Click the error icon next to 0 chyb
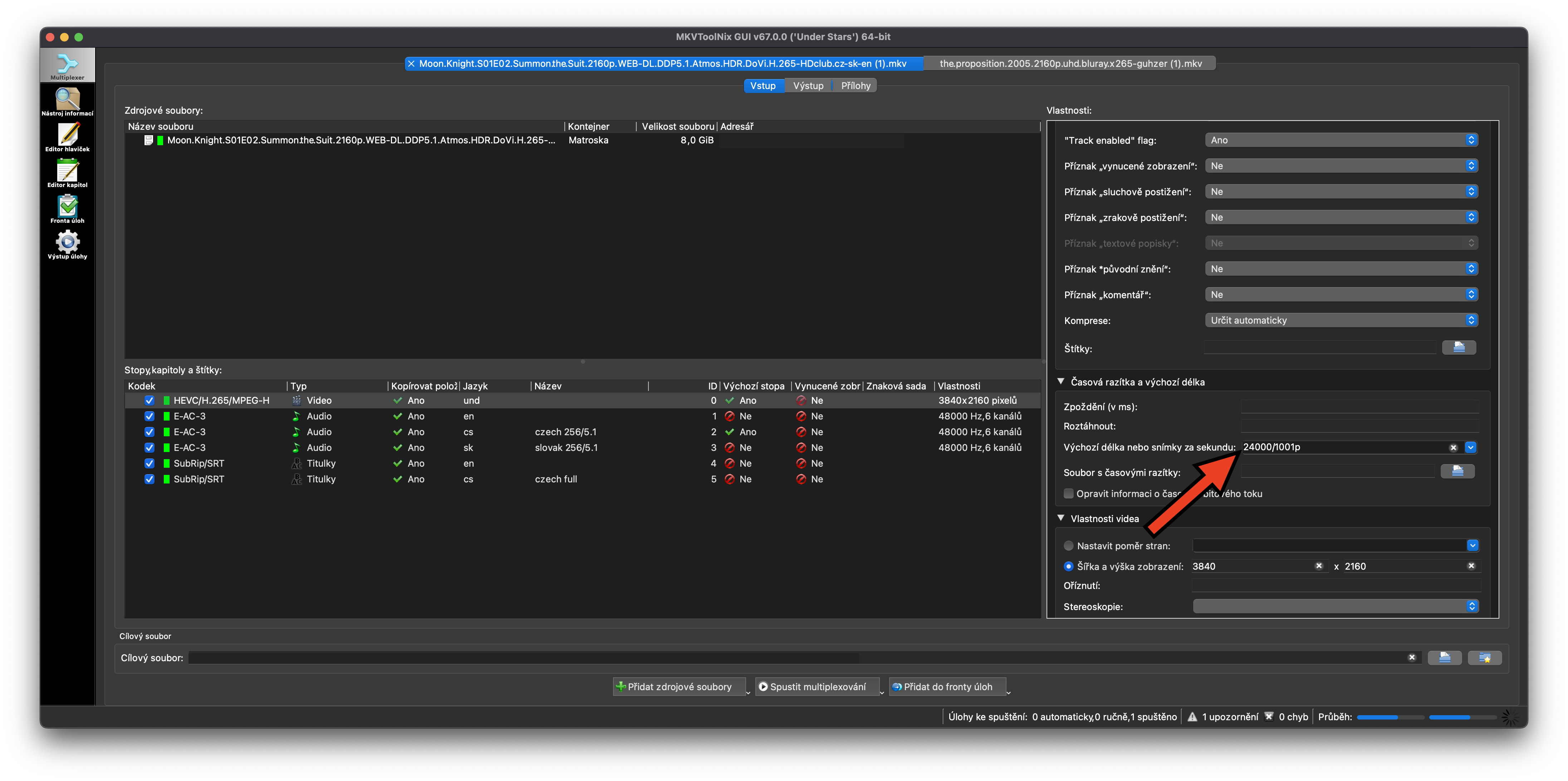Image resolution: width=1568 pixels, height=781 pixels. point(1269,717)
